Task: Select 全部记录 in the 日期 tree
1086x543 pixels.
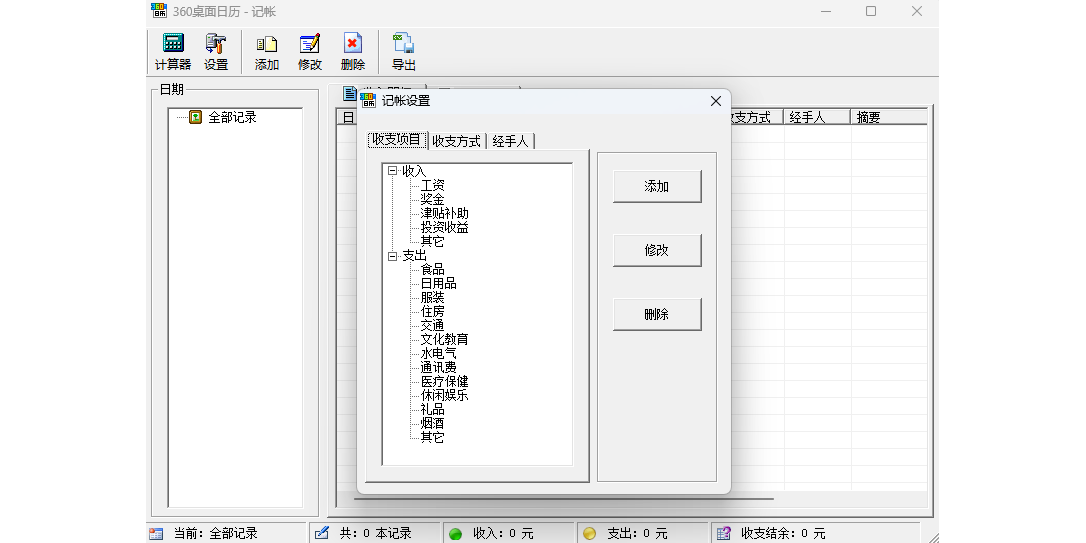Action: coord(233,117)
